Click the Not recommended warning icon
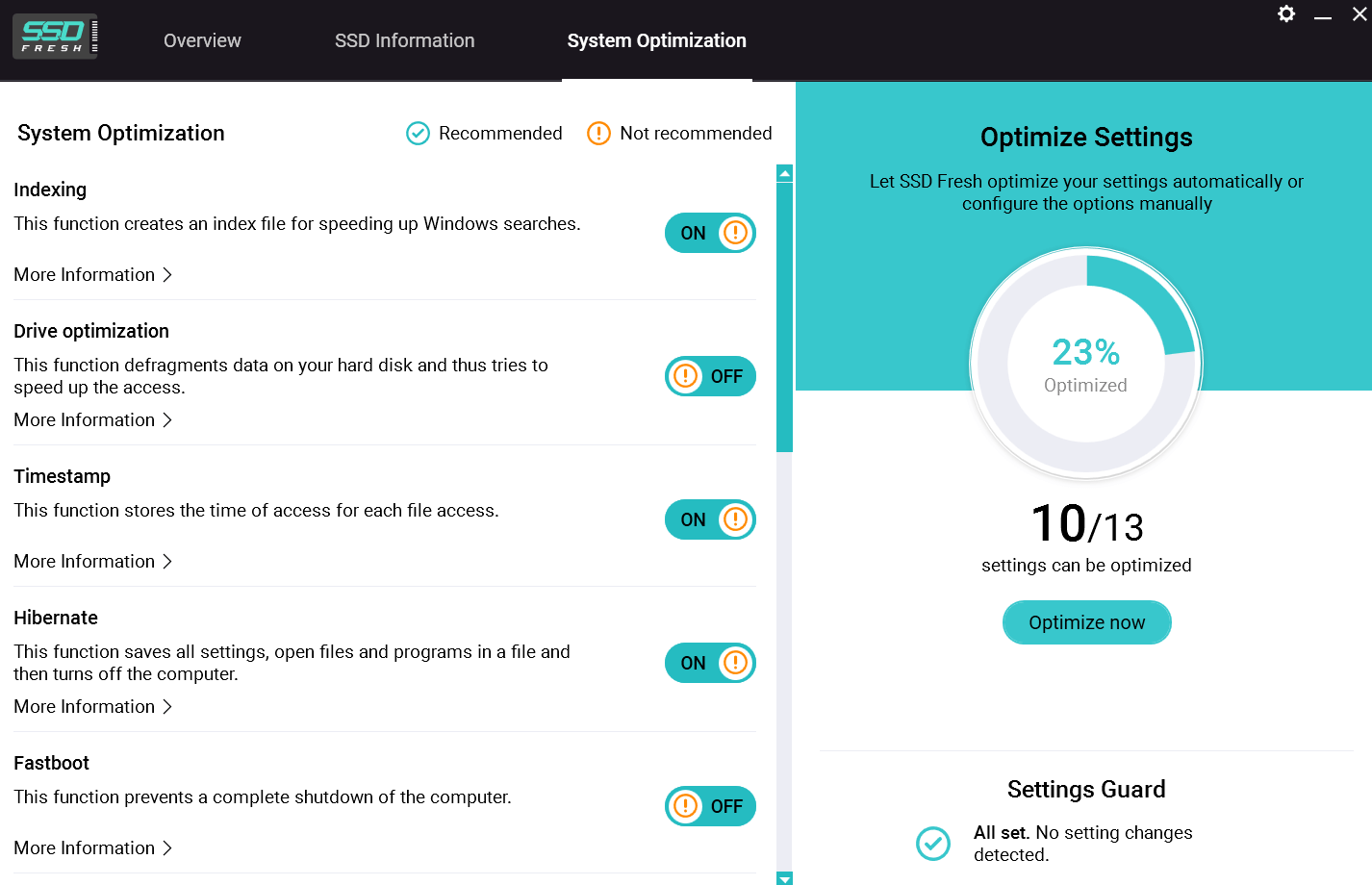Image resolution: width=1372 pixels, height=885 pixels. coord(598,133)
